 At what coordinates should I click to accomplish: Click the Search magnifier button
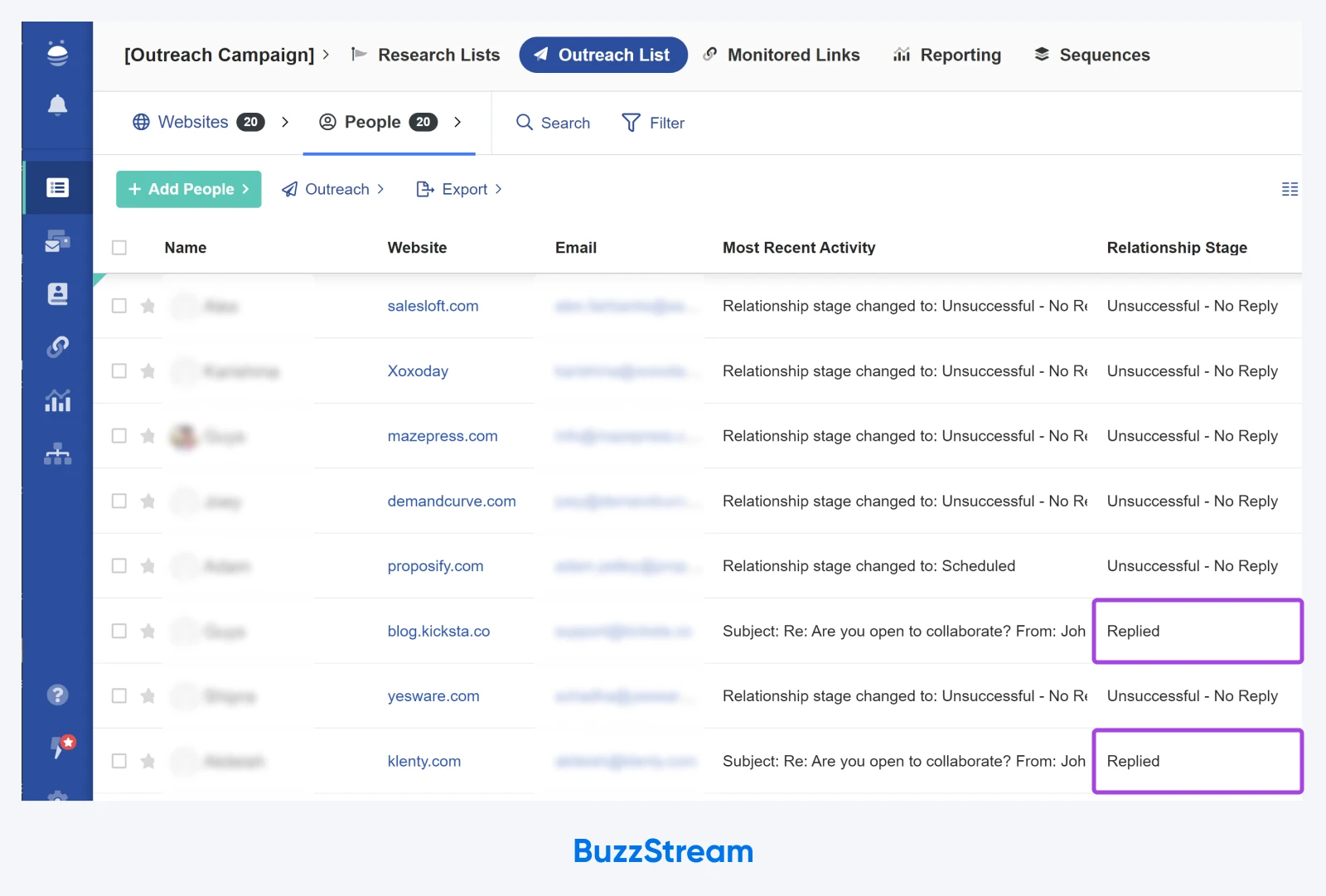pyautogui.click(x=553, y=123)
